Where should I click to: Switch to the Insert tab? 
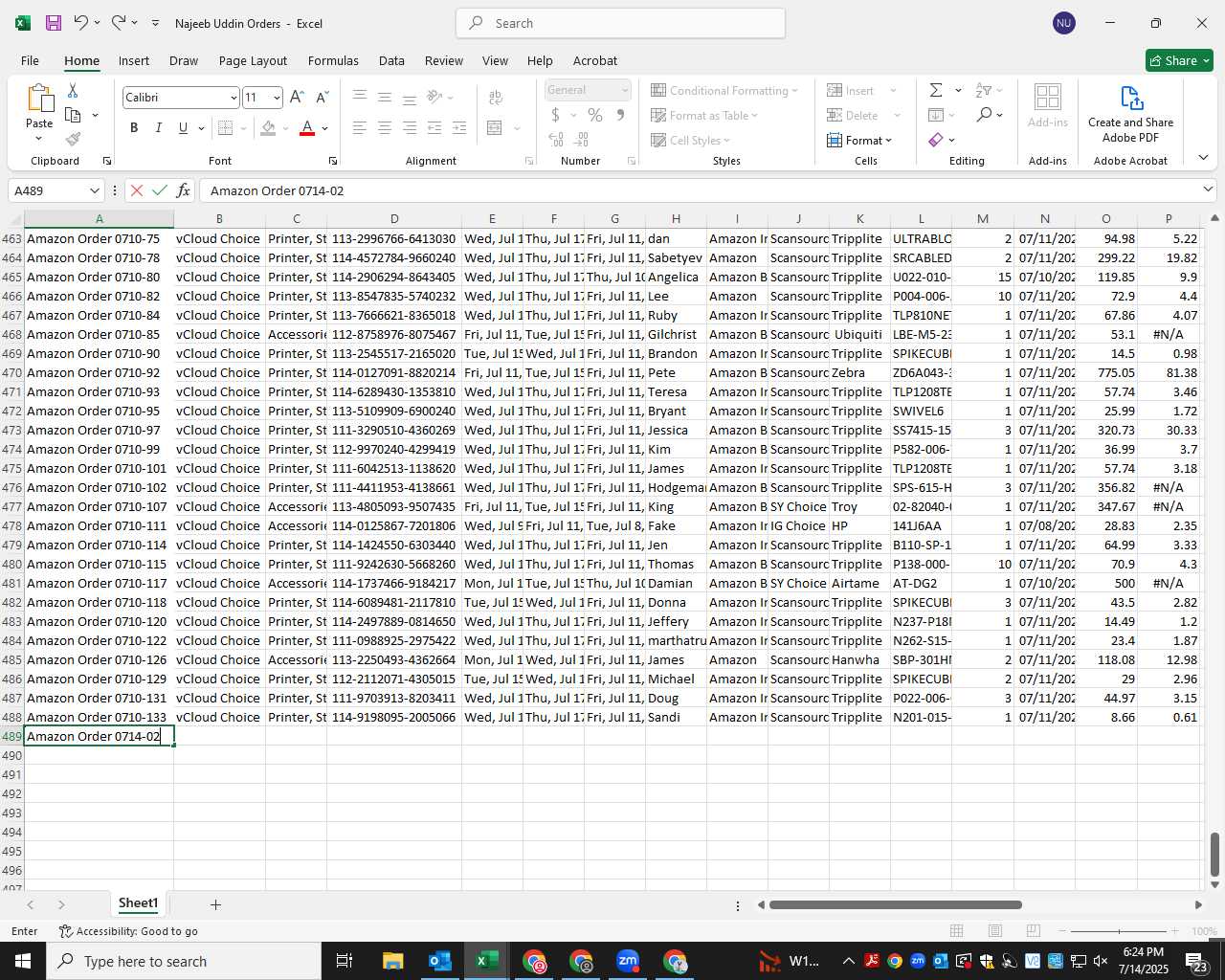click(134, 60)
